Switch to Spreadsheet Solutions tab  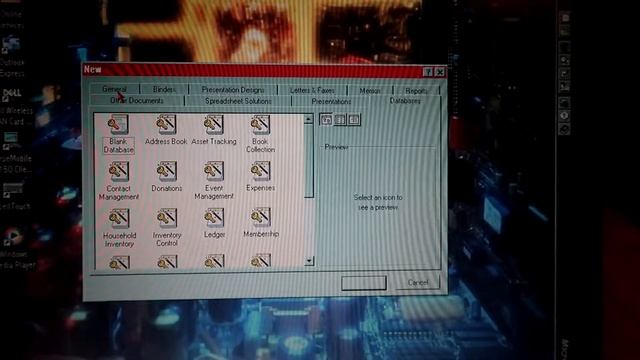tap(238, 101)
